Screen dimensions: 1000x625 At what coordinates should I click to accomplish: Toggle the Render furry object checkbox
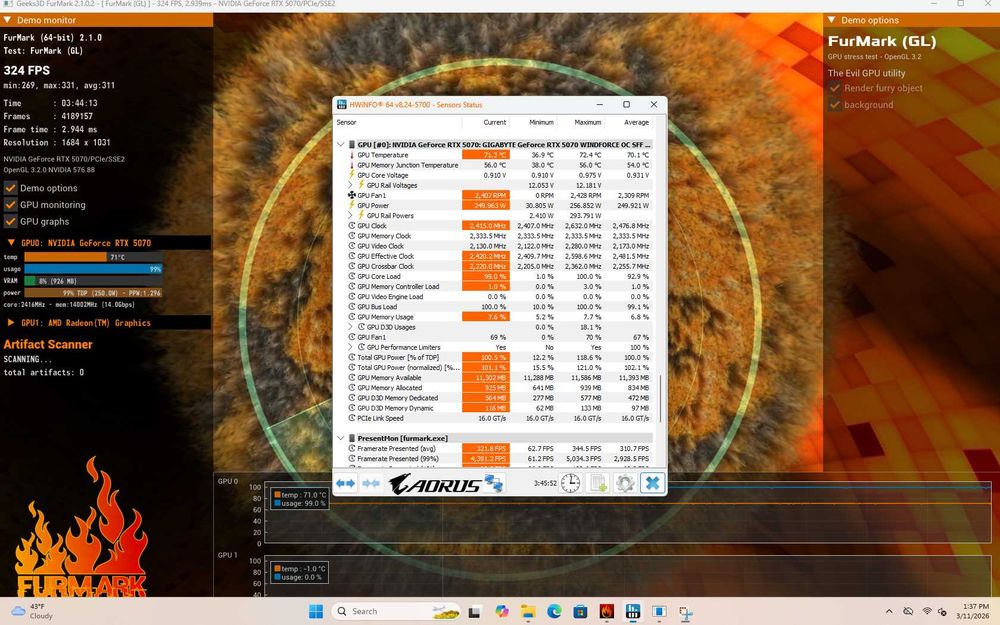point(834,88)
